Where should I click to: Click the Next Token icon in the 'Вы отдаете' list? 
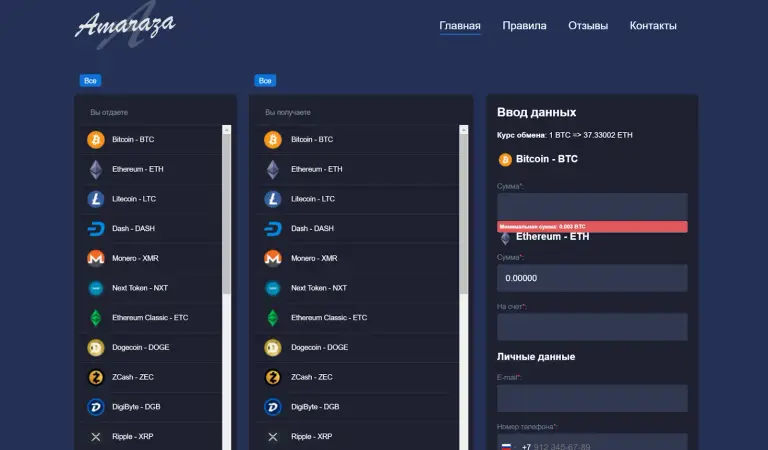click(x=96, y=288)
